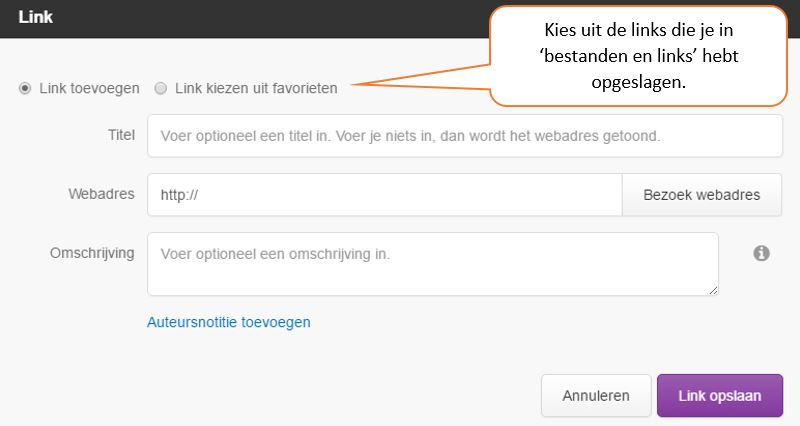
Task: Click the Bezoek webadres button
Action: click(702, 195)
